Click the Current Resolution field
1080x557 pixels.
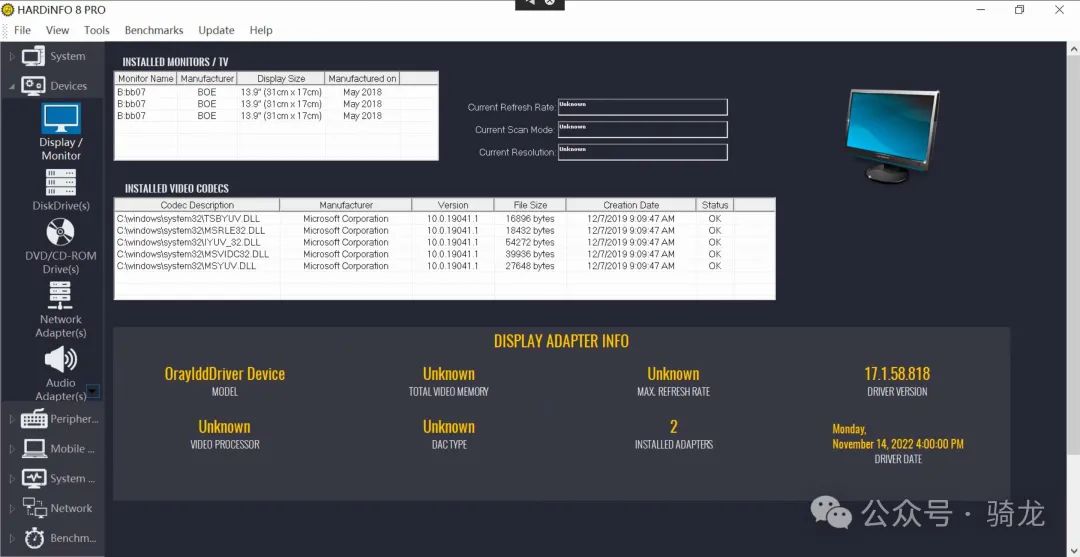[x=642, y=151]
